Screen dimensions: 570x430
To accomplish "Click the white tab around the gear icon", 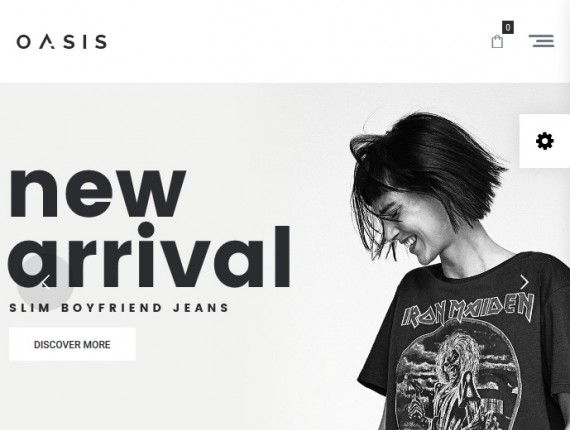I will (545, 141).
